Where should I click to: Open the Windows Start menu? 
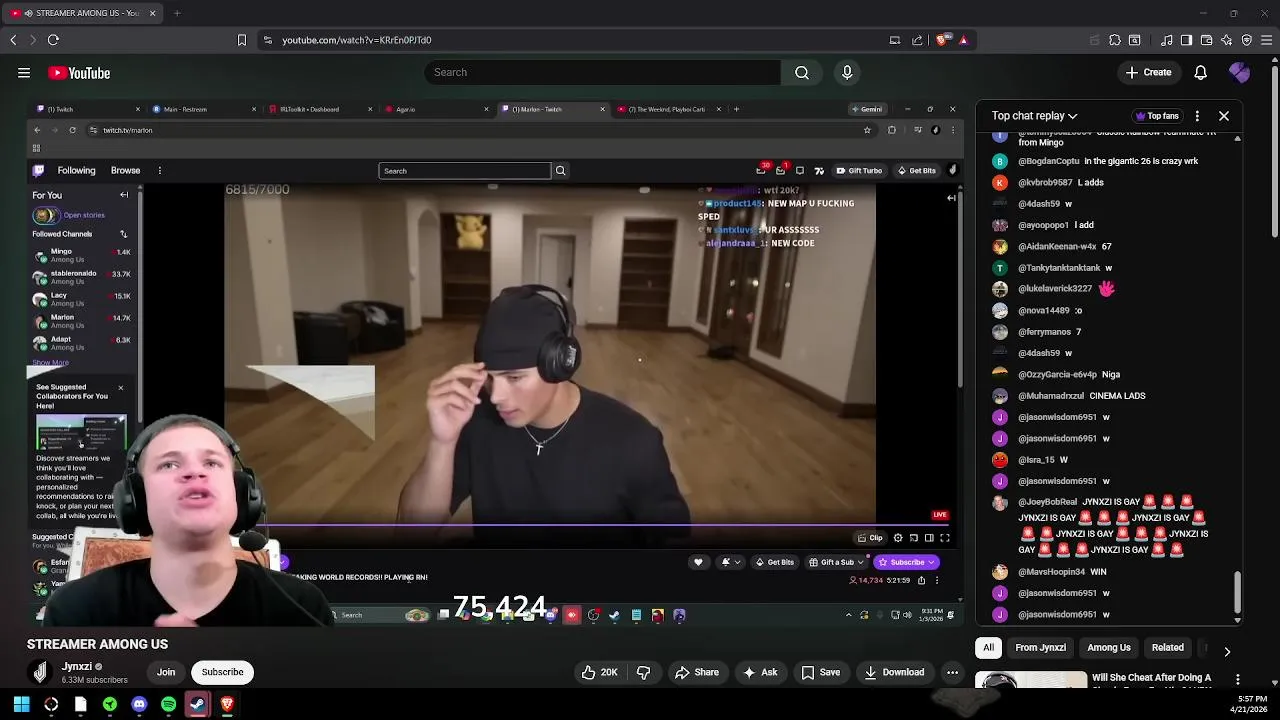click(x=21, y=704)
